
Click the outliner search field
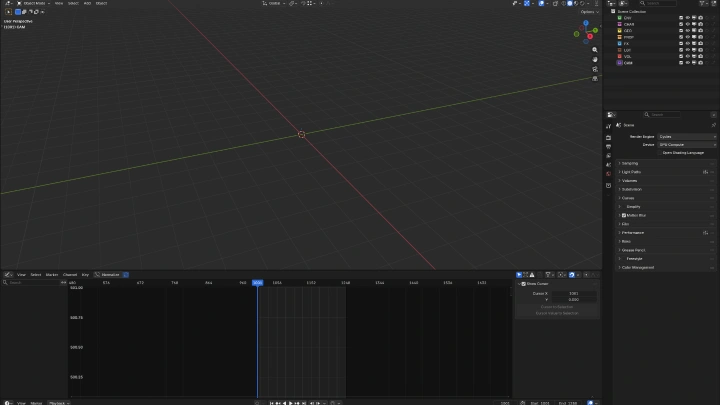658,3
